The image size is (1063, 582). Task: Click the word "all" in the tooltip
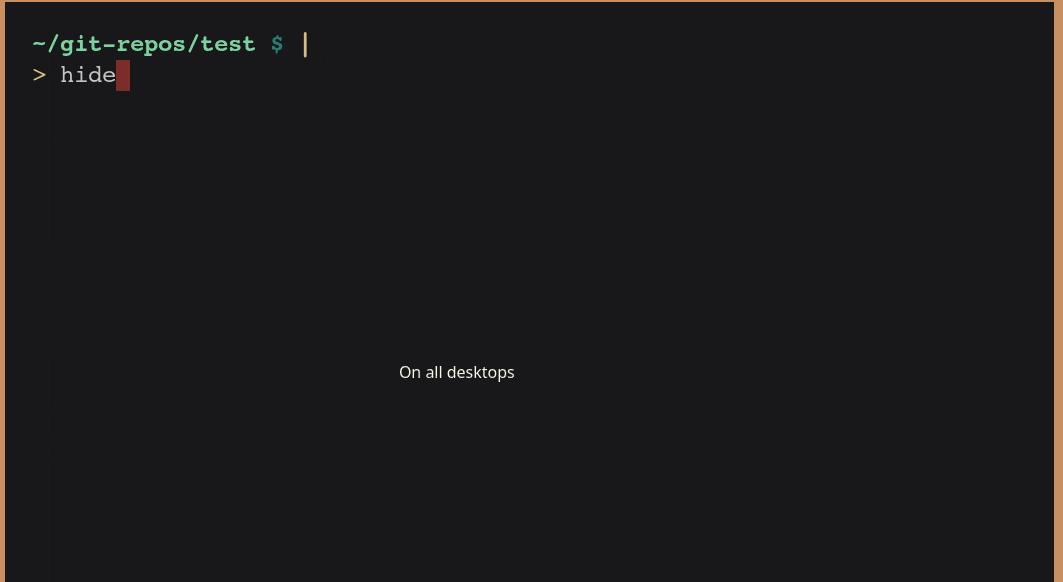click(x=433, y=372)
